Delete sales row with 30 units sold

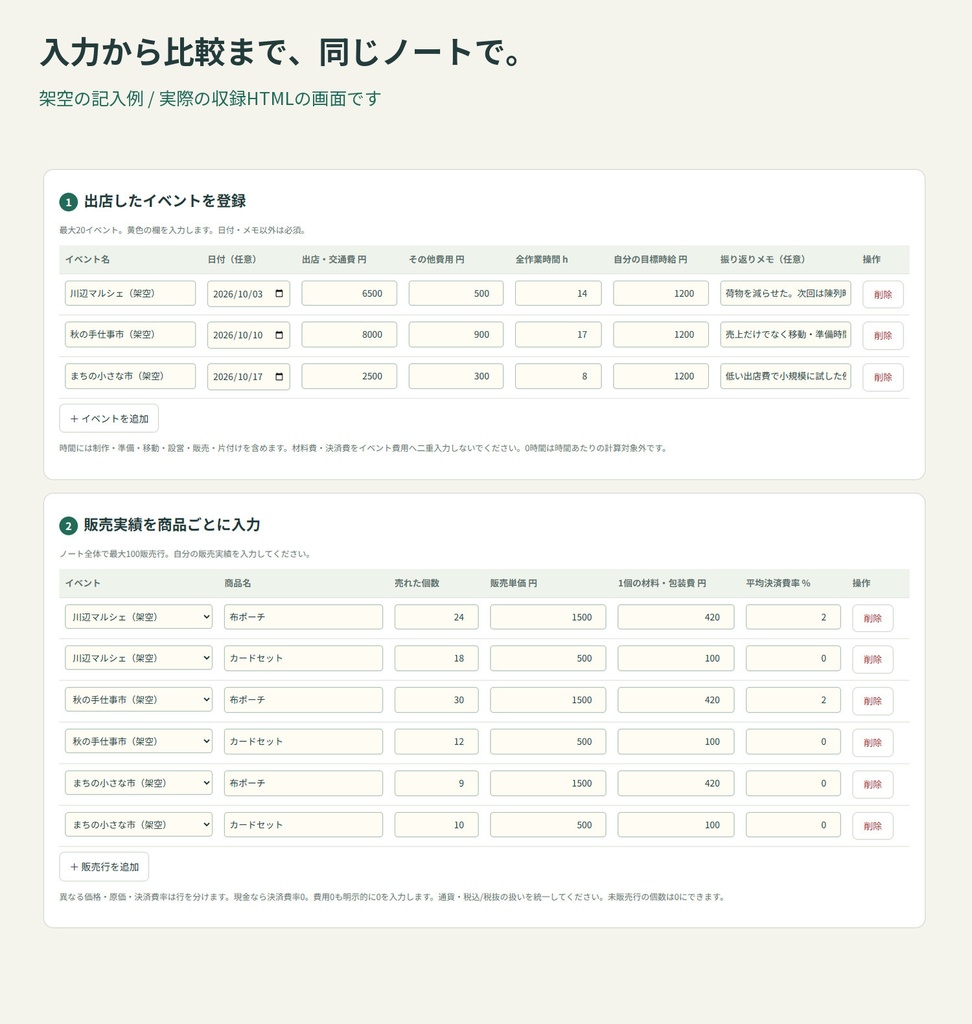(873, 701)
